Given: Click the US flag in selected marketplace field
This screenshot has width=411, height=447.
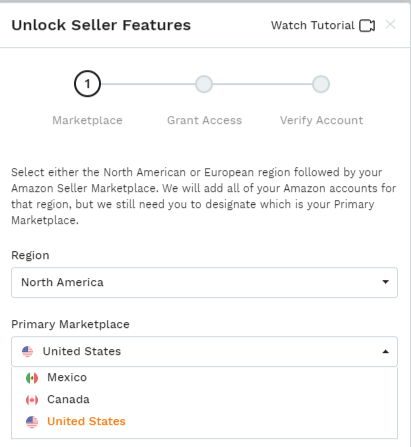Looking at the screenshot, I should (27, 351).
